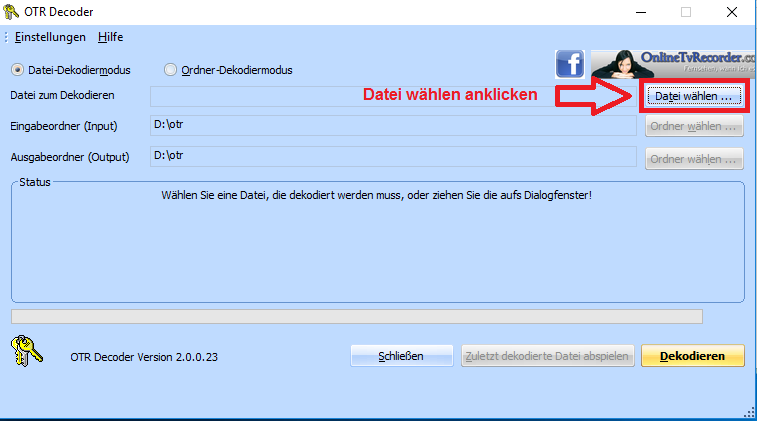This screenshot has width=757, height=421.
Task: Open the Facebook icon link
Action: click(570, 65)
